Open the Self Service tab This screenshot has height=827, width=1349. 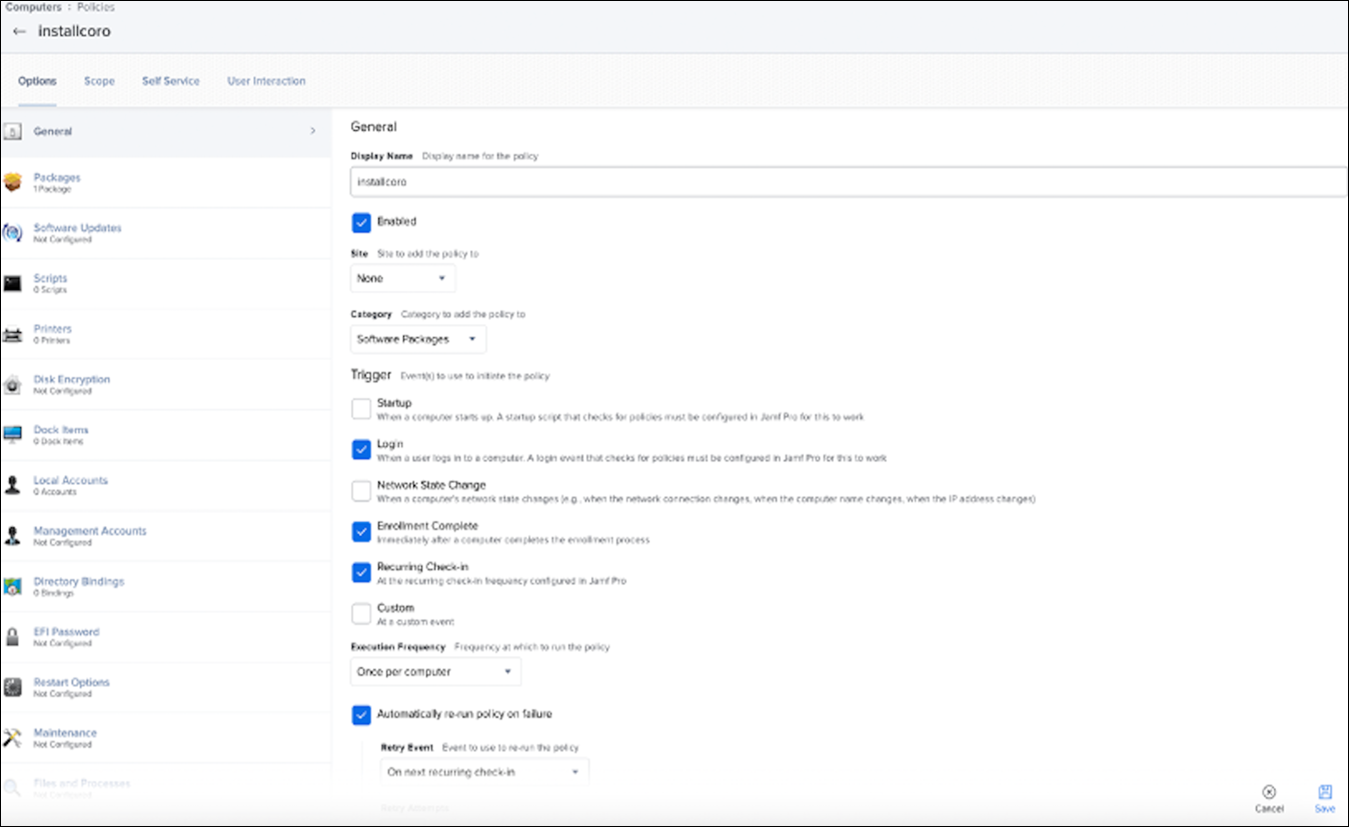(x=170, y=81)
